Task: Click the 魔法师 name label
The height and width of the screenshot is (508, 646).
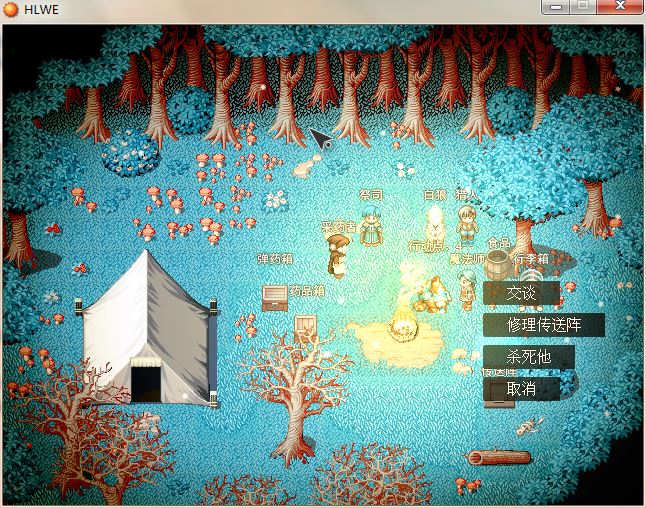Action: [x=467, y=259]
